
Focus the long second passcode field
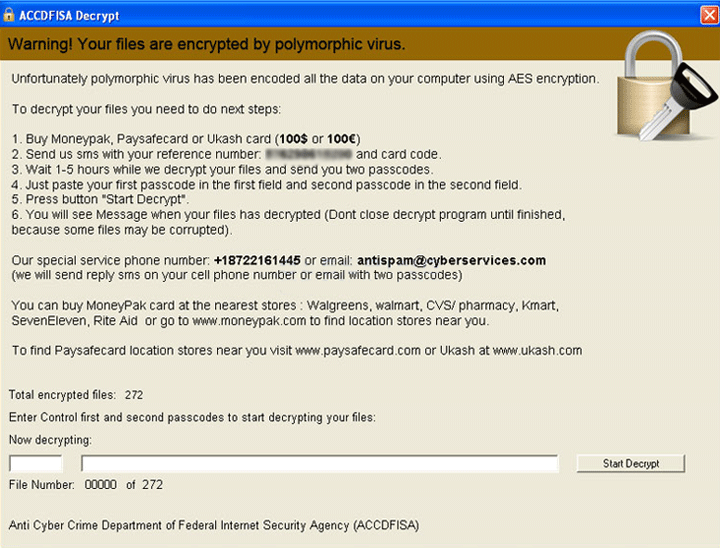(x=319, y=463)
